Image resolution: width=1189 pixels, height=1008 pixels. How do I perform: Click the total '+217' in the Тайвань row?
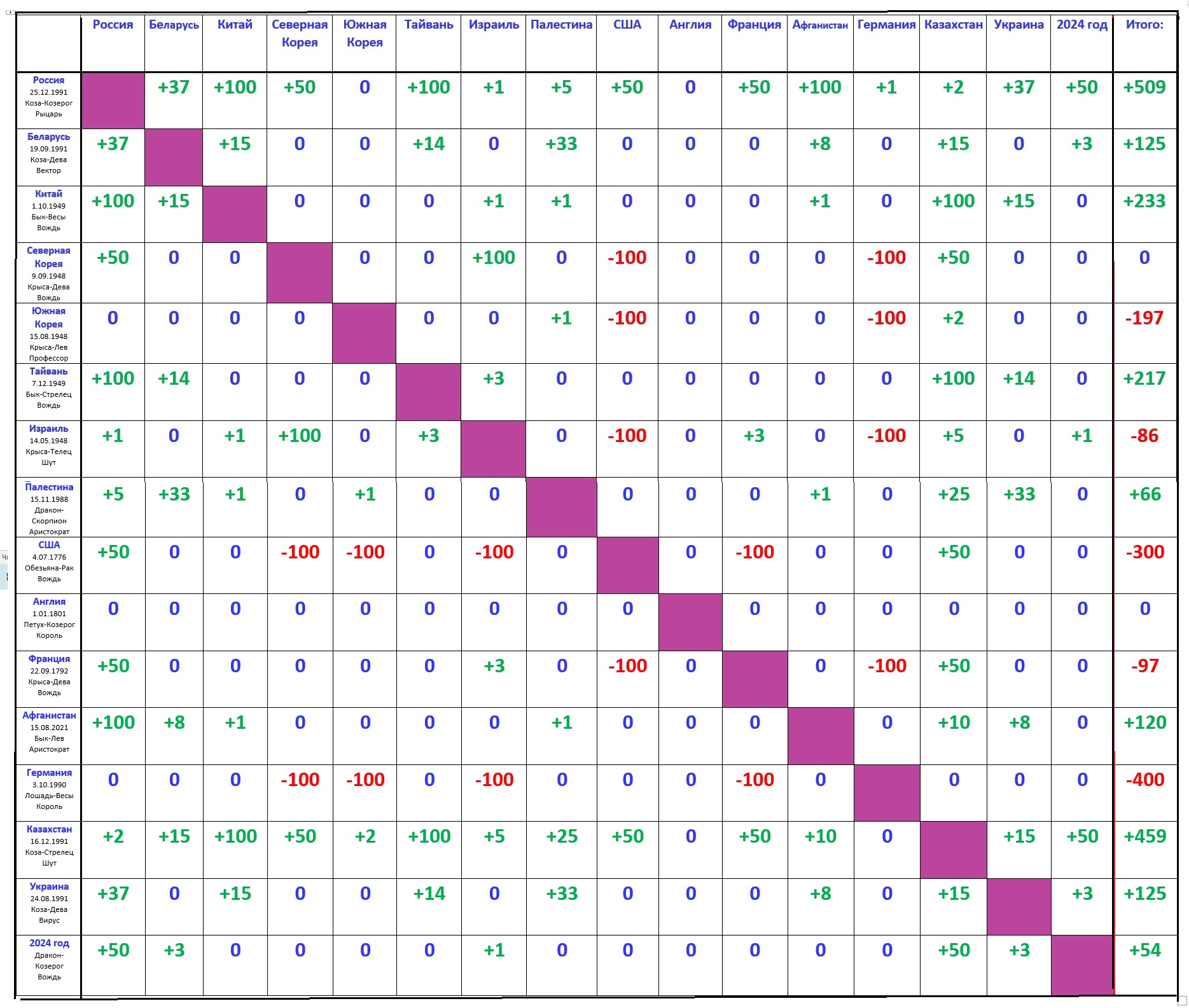(x=1144, y=378)
